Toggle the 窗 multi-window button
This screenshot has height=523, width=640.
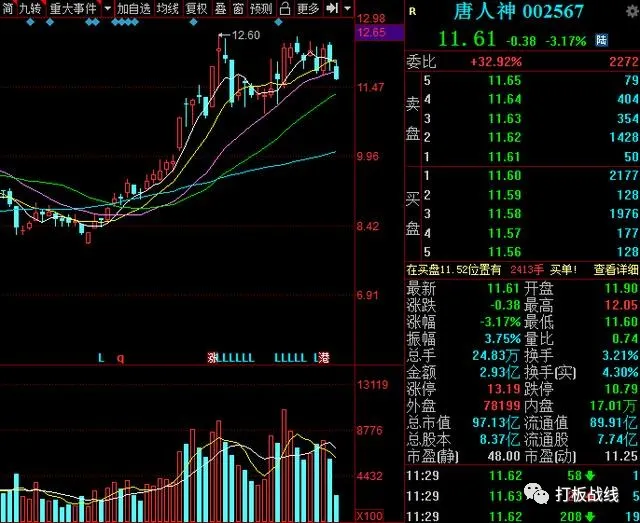click(x=239, y=8)
